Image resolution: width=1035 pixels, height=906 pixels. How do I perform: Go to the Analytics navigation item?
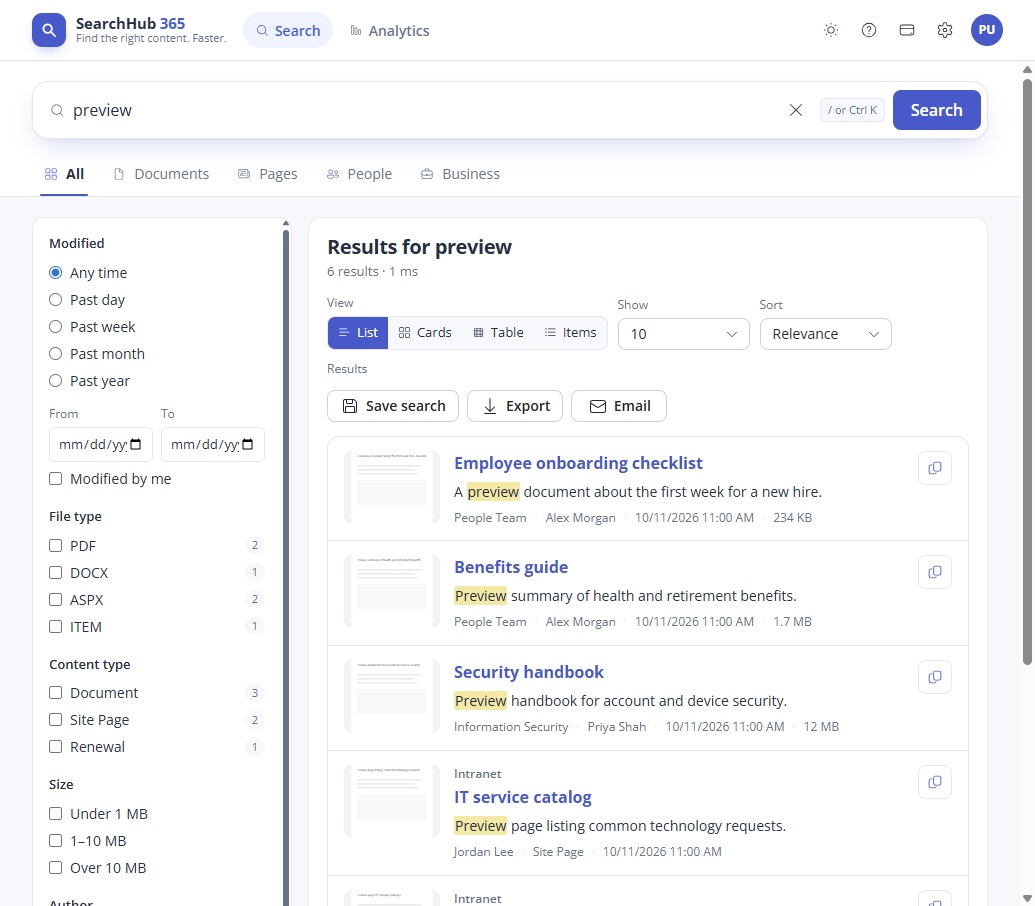389,30
